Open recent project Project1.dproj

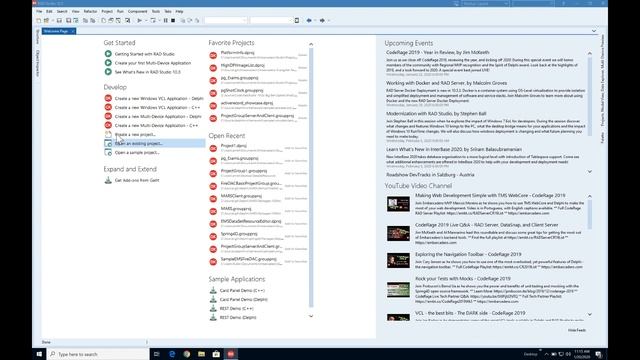click(x=234, y=146)
